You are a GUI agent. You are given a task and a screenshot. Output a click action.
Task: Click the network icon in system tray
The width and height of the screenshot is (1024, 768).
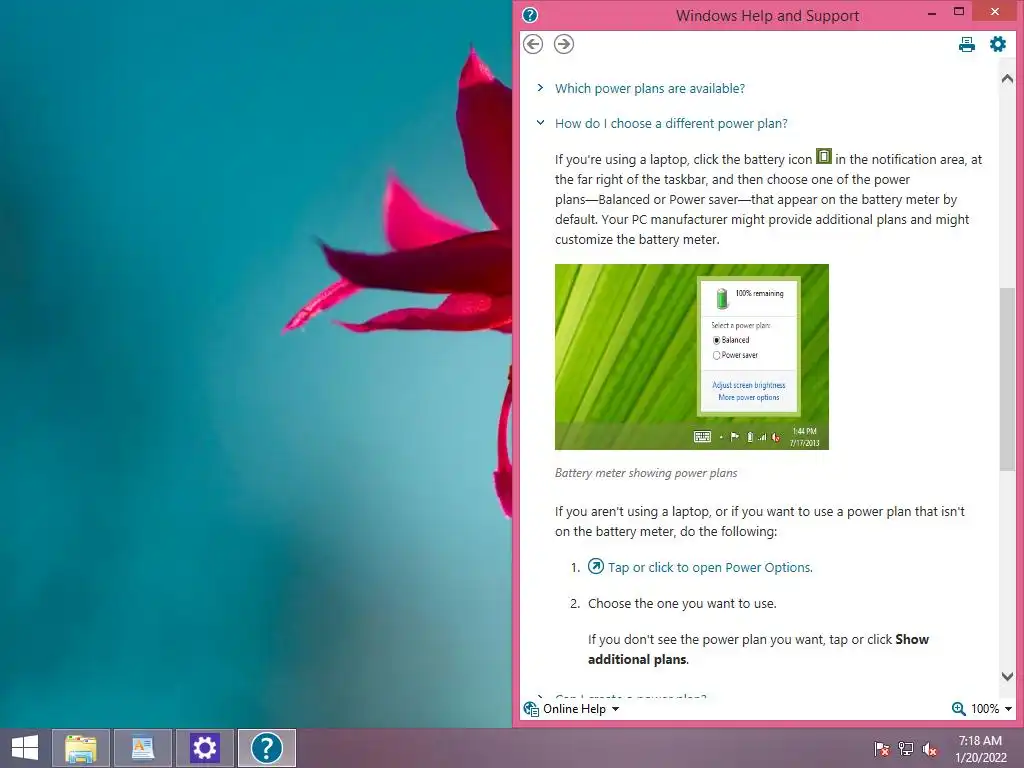click(906, 748)
